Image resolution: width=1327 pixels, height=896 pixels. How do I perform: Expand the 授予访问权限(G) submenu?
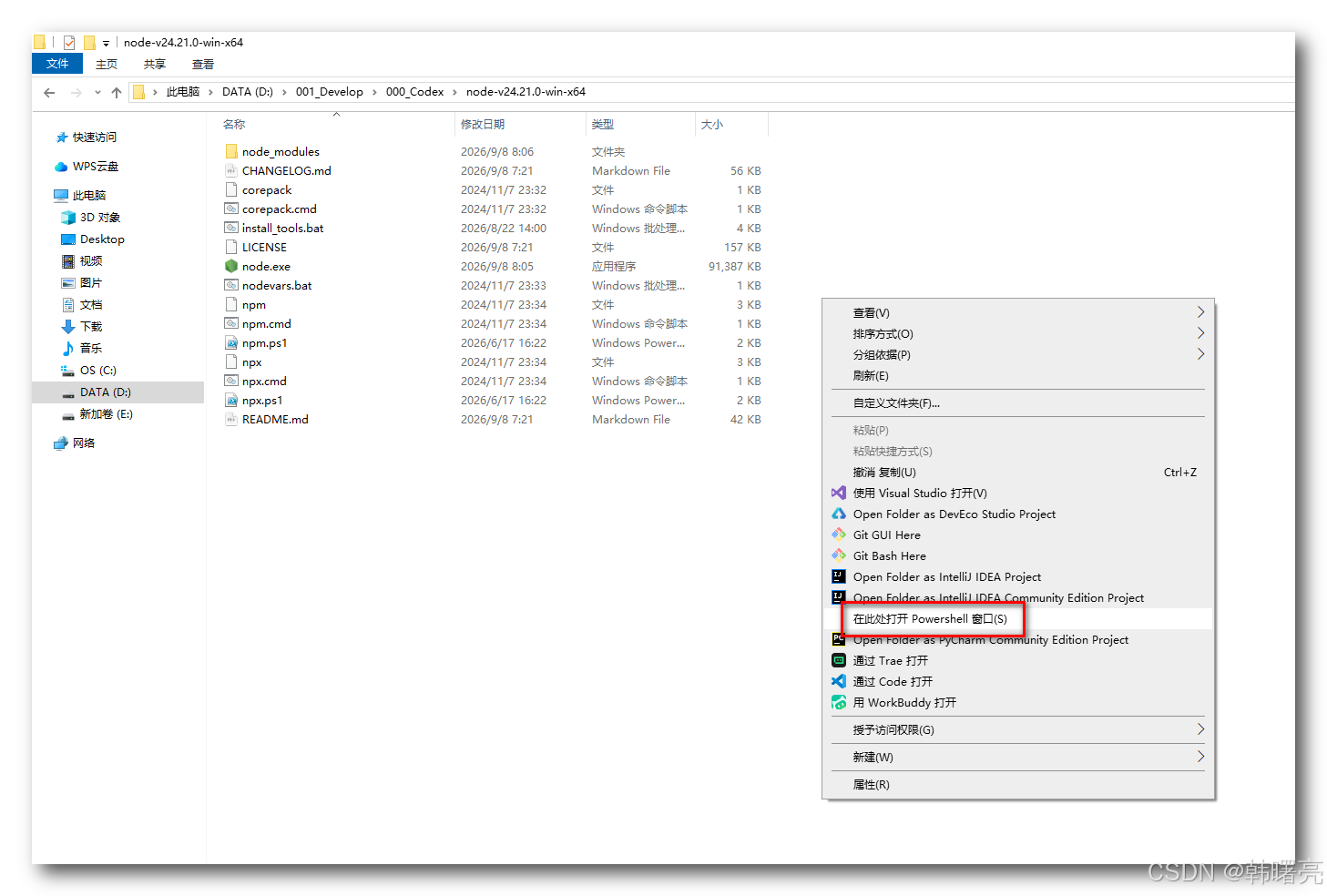click(x=1018, y=729)
